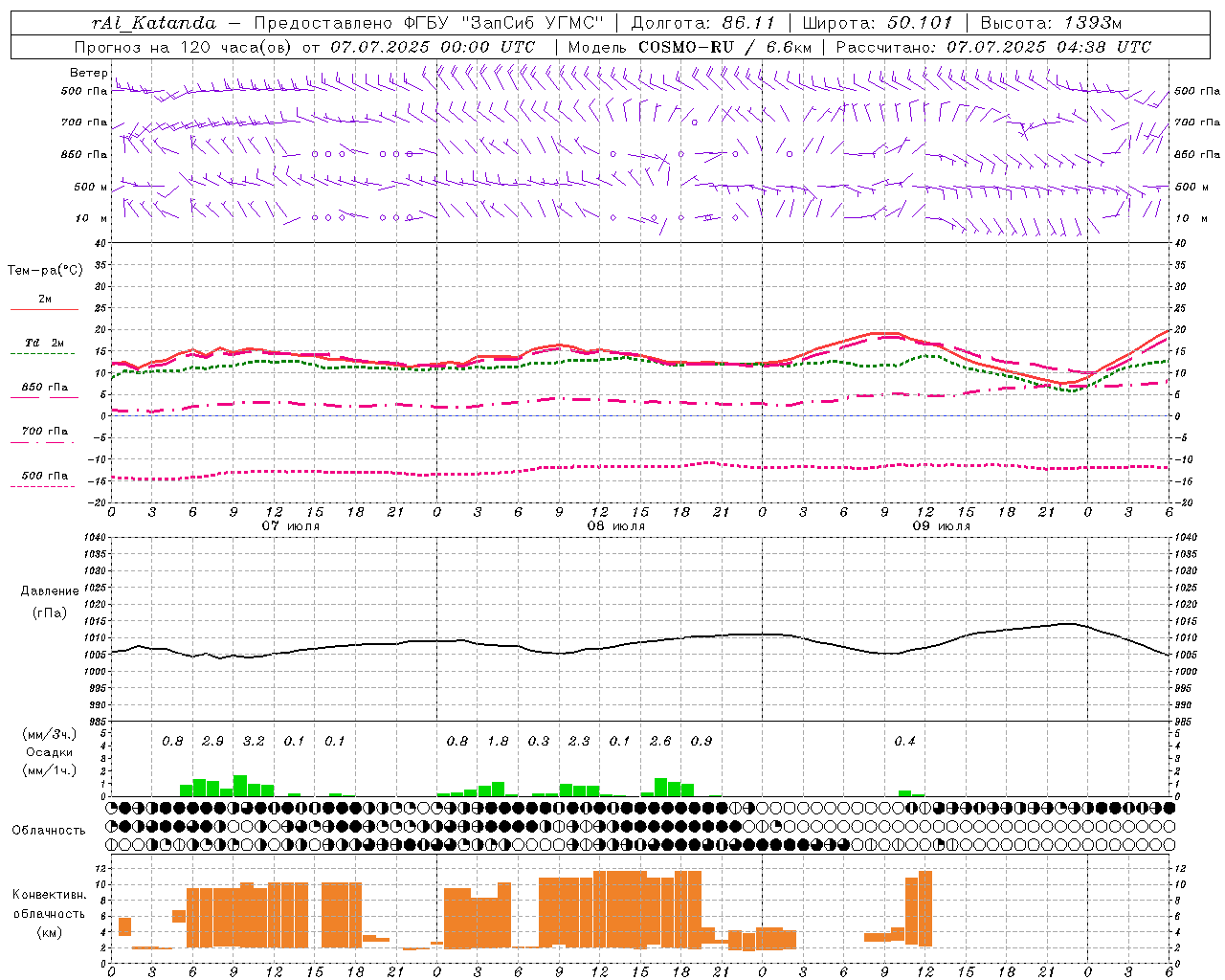
Task: Click the 500 м wind level label on left
Action: [90, 187]
